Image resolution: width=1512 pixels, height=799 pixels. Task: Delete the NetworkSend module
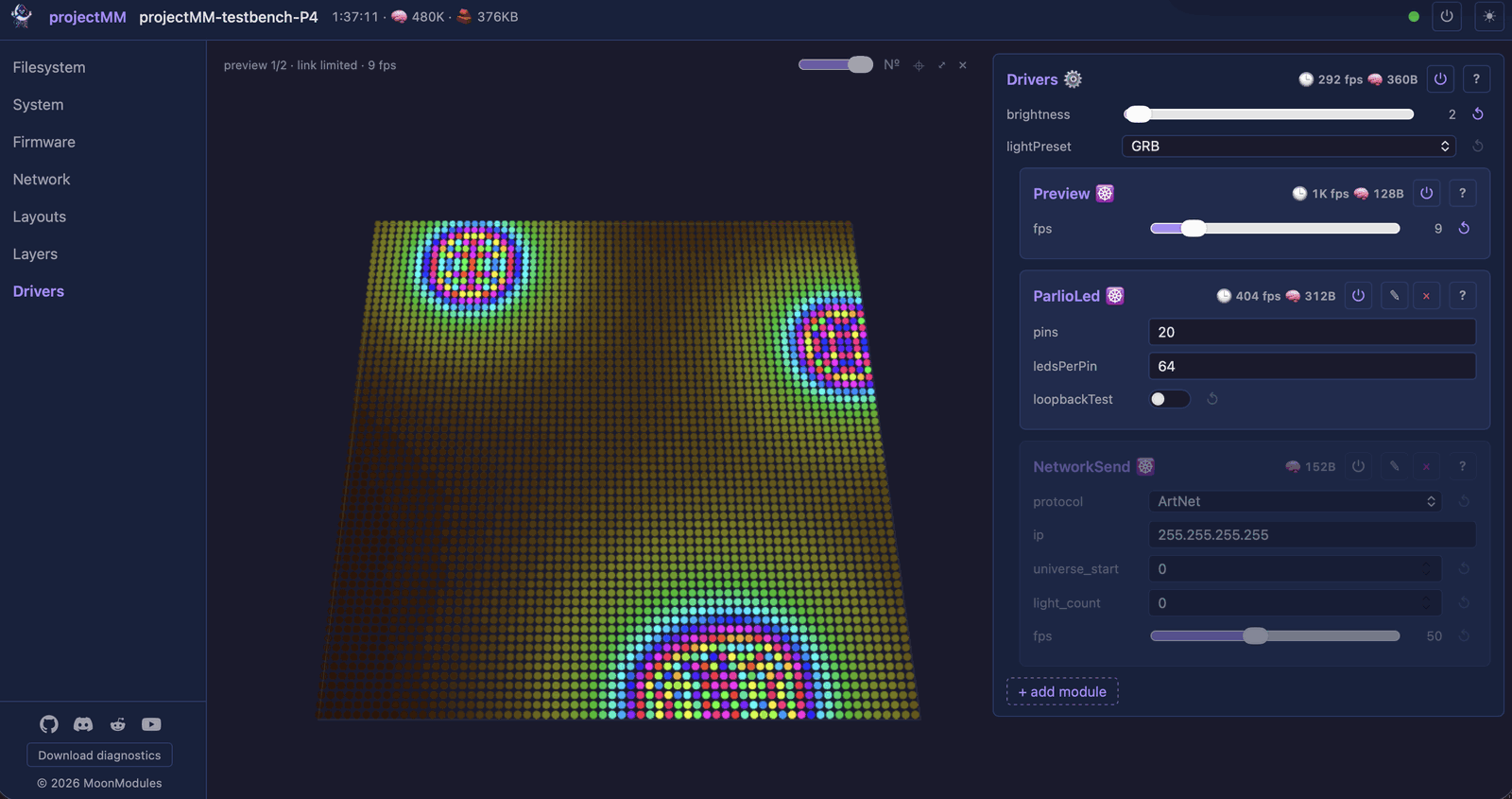(x=1426, y=466)
